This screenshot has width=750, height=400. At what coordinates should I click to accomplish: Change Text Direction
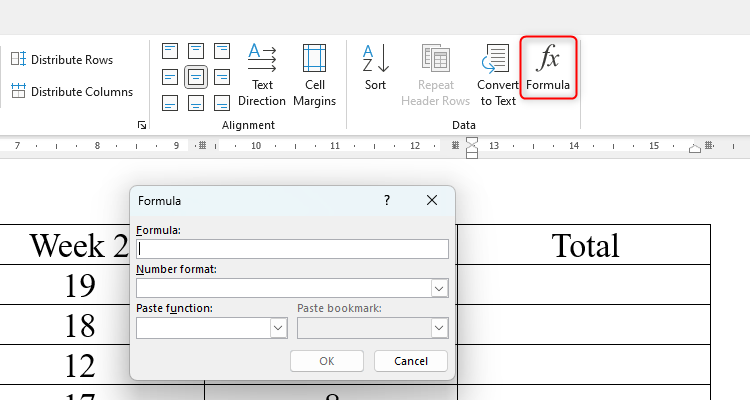[262, 74]
